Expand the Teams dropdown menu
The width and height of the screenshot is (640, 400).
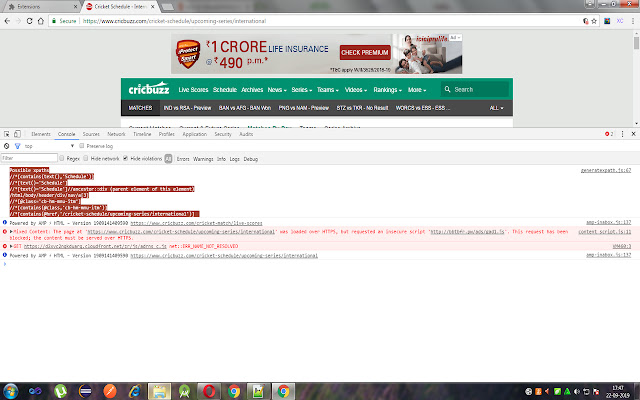(x=327, y=90)
